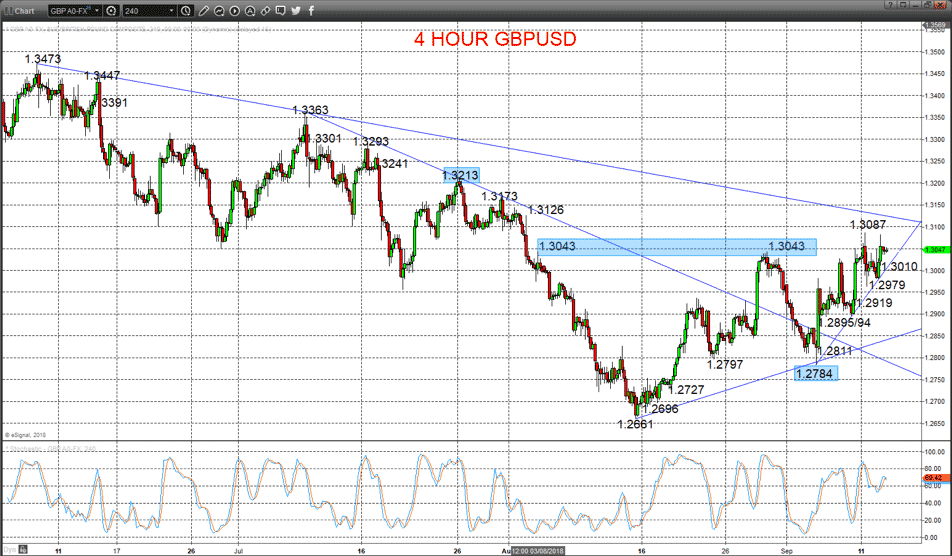Screen dimensions: 952x556
Task: Share chart via Twitter icon
Action: tap(296, 11)
